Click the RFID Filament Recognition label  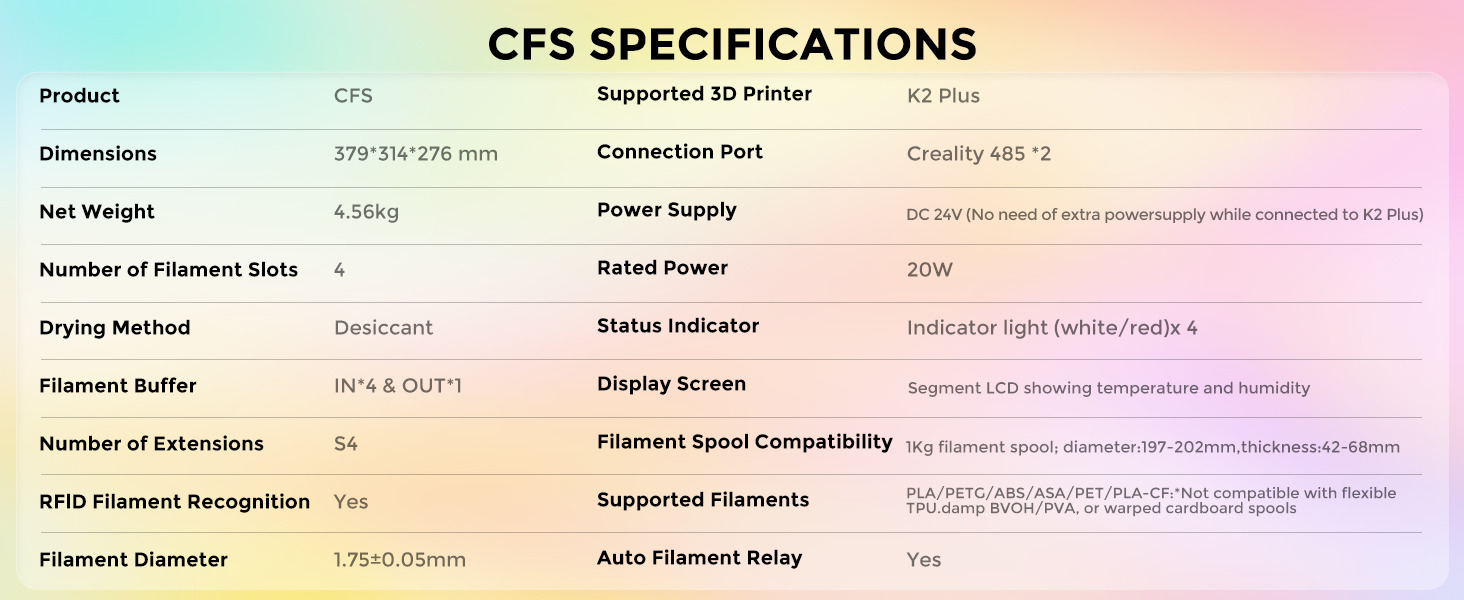(174, 502)
